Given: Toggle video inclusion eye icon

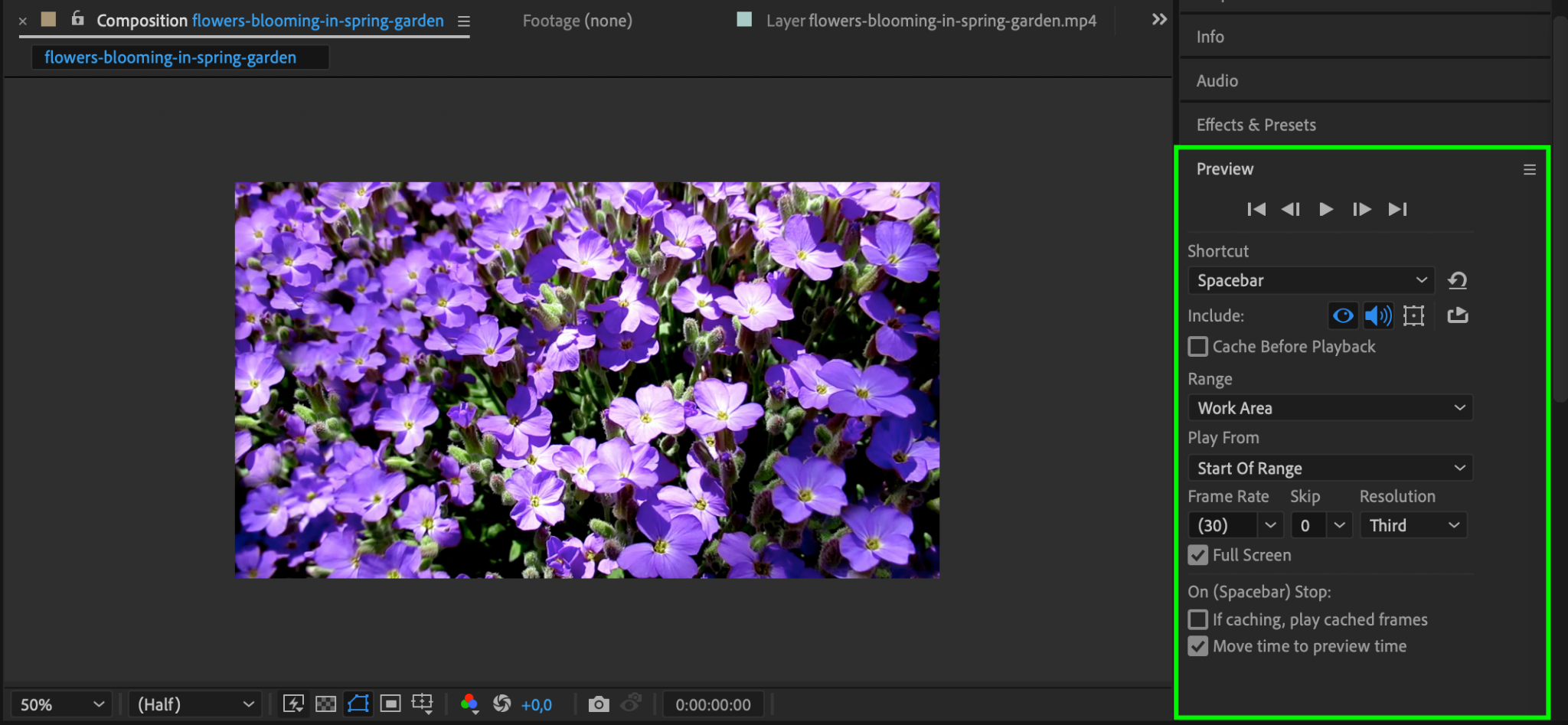Looking at the screenshot, I should click(1342, 315).
